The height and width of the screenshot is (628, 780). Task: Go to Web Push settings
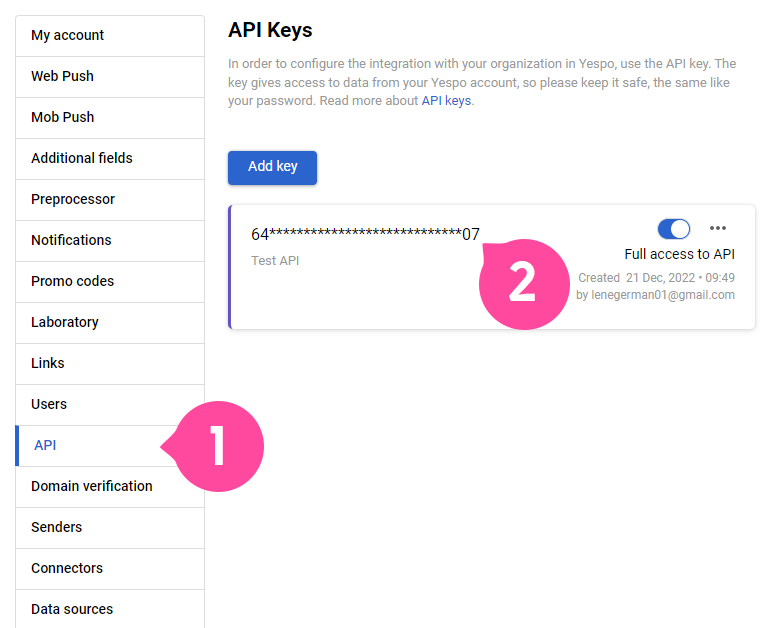click(x=109, y=77)
